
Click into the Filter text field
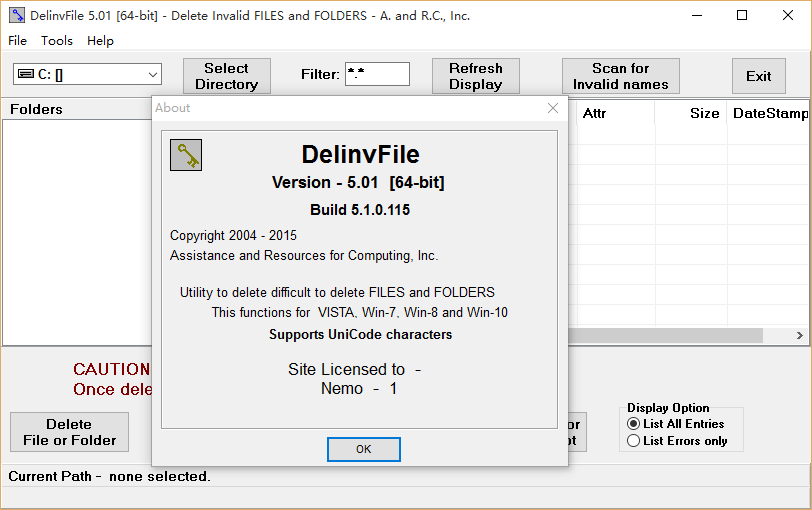[x=377, y=74]
